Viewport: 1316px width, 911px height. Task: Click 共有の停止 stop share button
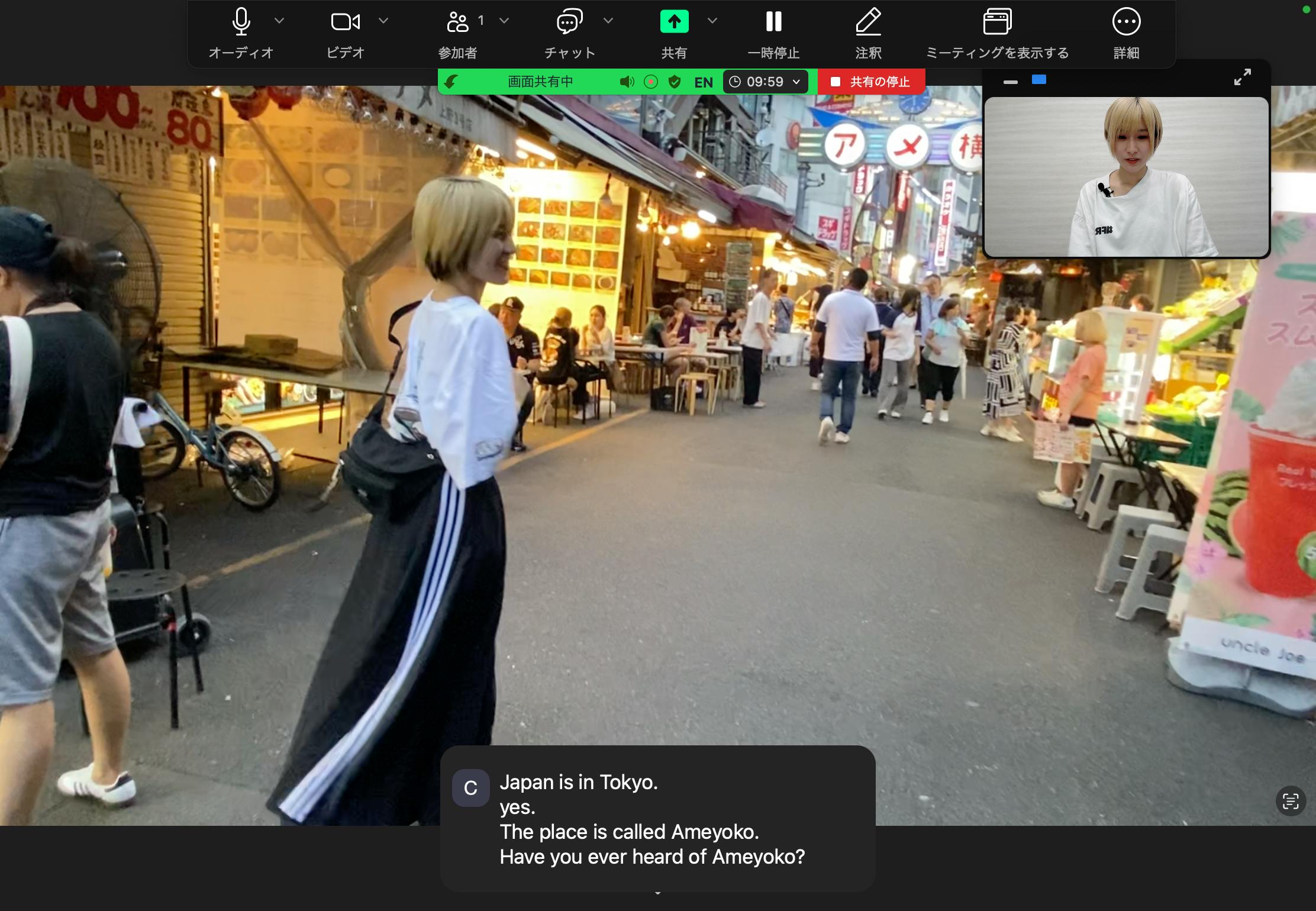(x=871, y=82)
